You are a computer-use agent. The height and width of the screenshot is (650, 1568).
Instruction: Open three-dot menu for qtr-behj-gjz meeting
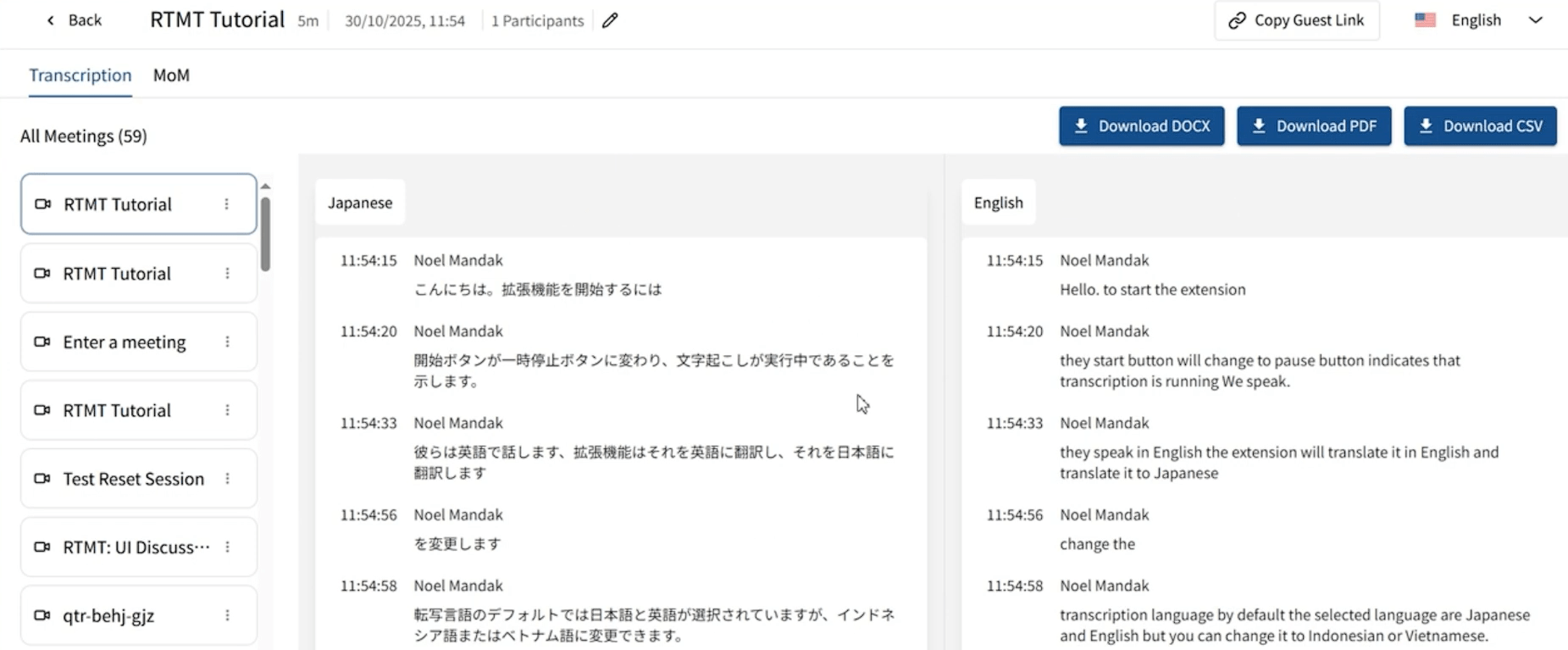pyautogui.click(x=227, y=616)
